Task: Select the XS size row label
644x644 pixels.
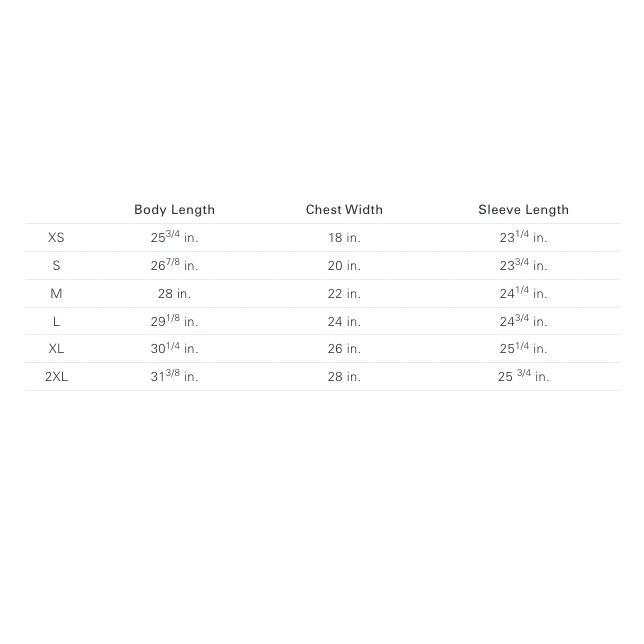Action: tap(56, 238)
